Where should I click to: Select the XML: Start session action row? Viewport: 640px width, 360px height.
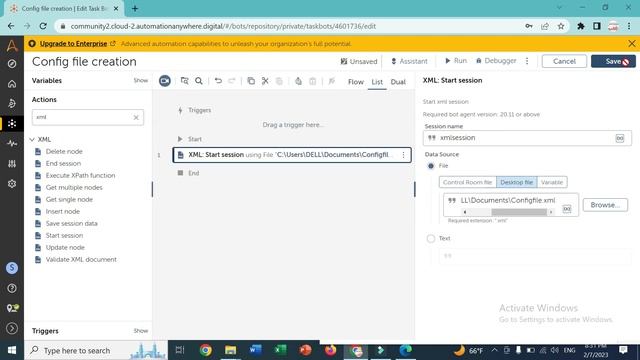click(x=291, y=155)
